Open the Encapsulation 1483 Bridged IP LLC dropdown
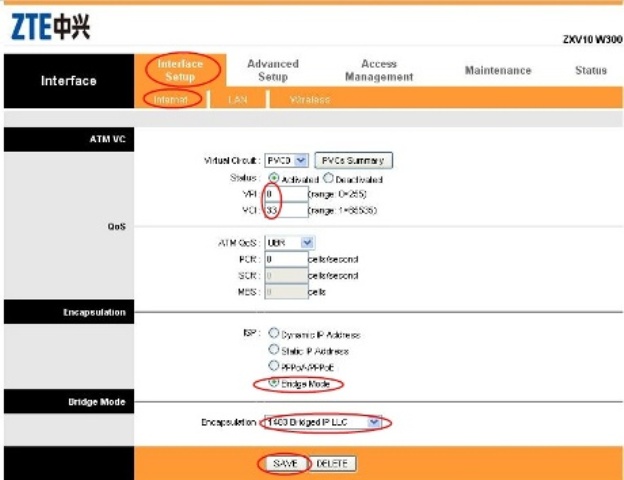 click(x=322, y=422)
